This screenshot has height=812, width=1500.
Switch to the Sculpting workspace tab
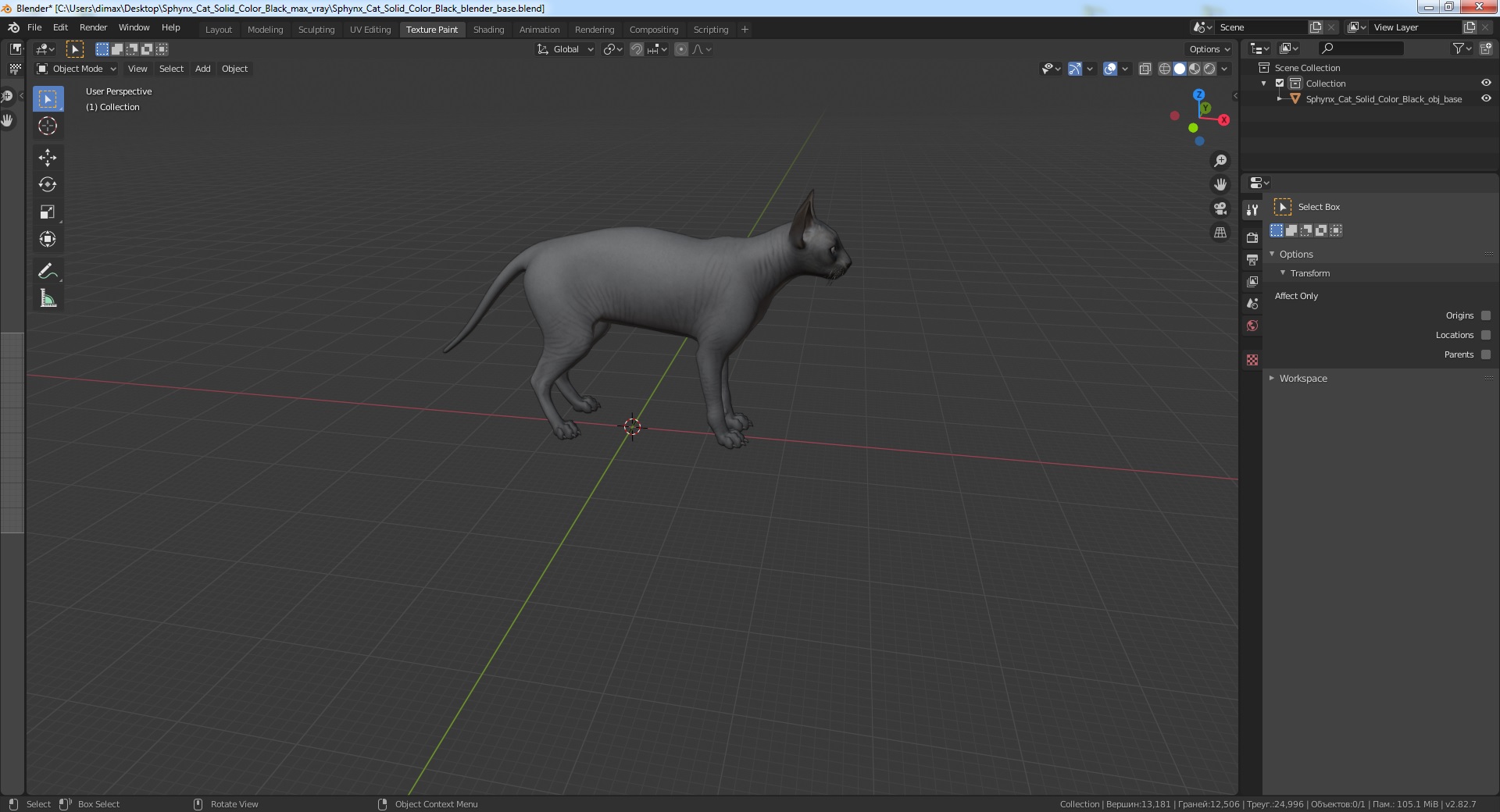[316, 30]
